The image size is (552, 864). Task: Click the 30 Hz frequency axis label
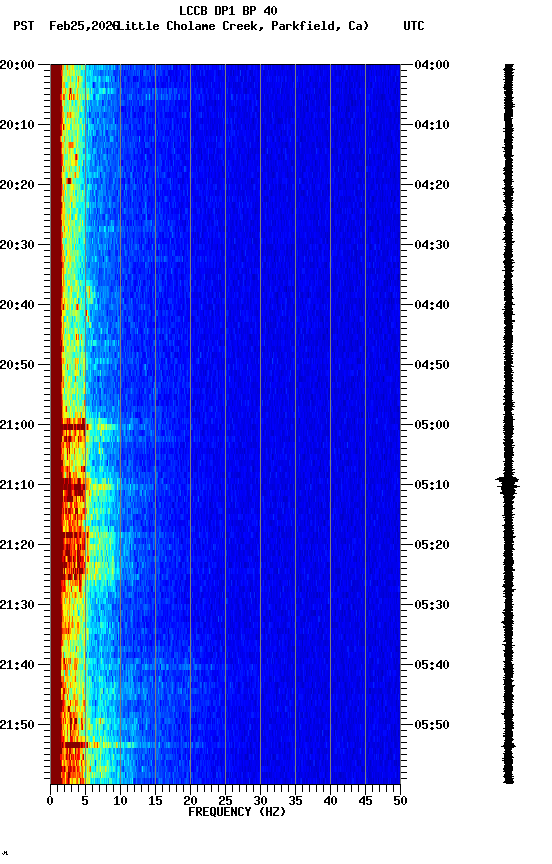coord(260,801)
